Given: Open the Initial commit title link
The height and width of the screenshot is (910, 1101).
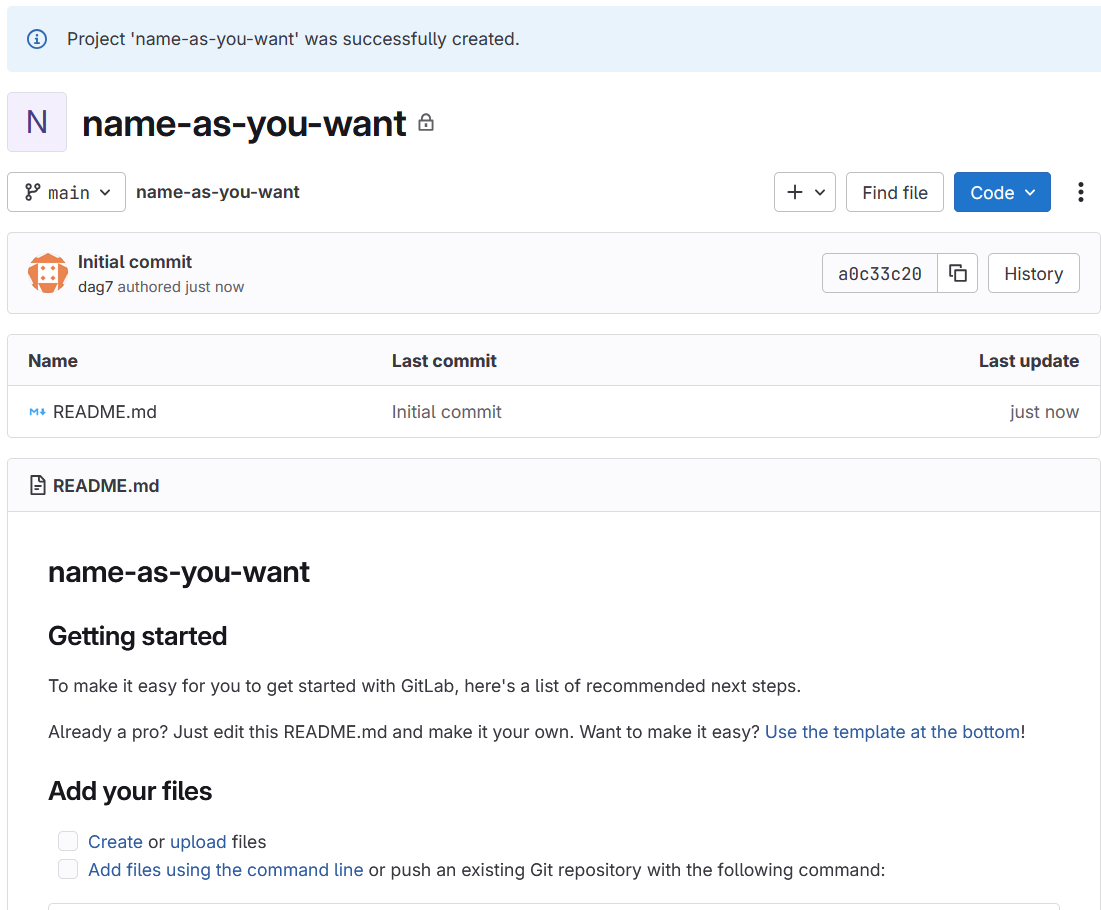Looking at the screenshot, I should [135, 262].
